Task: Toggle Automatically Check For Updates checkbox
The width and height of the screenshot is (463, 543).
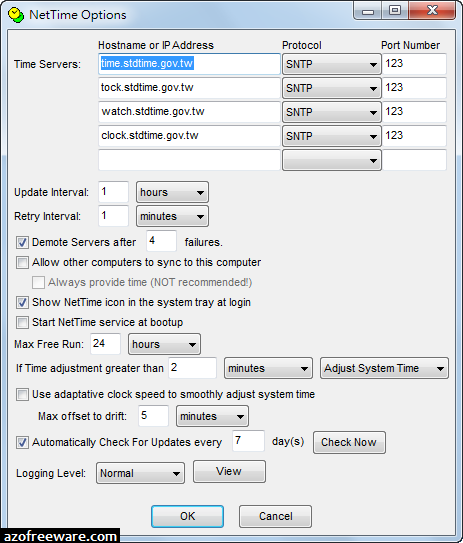Action: (23, 443)
